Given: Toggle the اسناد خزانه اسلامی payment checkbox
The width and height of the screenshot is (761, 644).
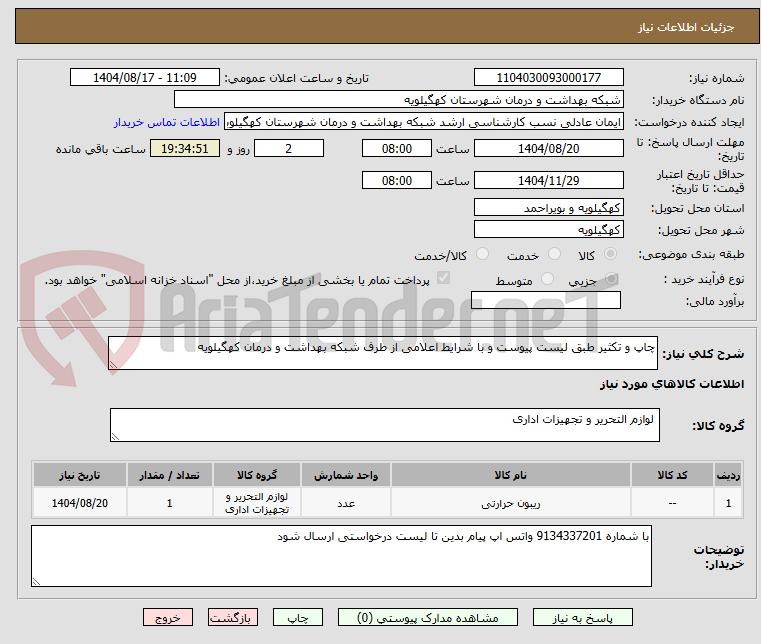Looking at the screenshot, I should tap(443, 278).
